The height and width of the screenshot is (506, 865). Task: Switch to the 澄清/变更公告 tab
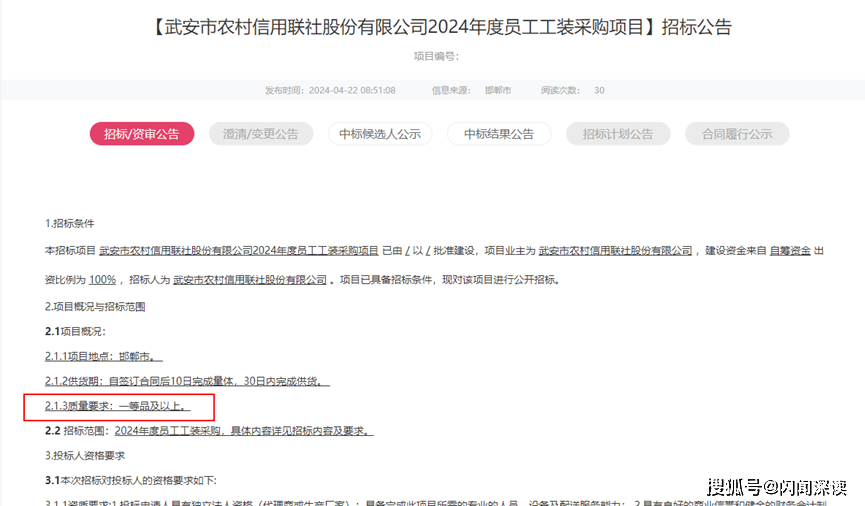pyautogui.click(x=260, y=134)
